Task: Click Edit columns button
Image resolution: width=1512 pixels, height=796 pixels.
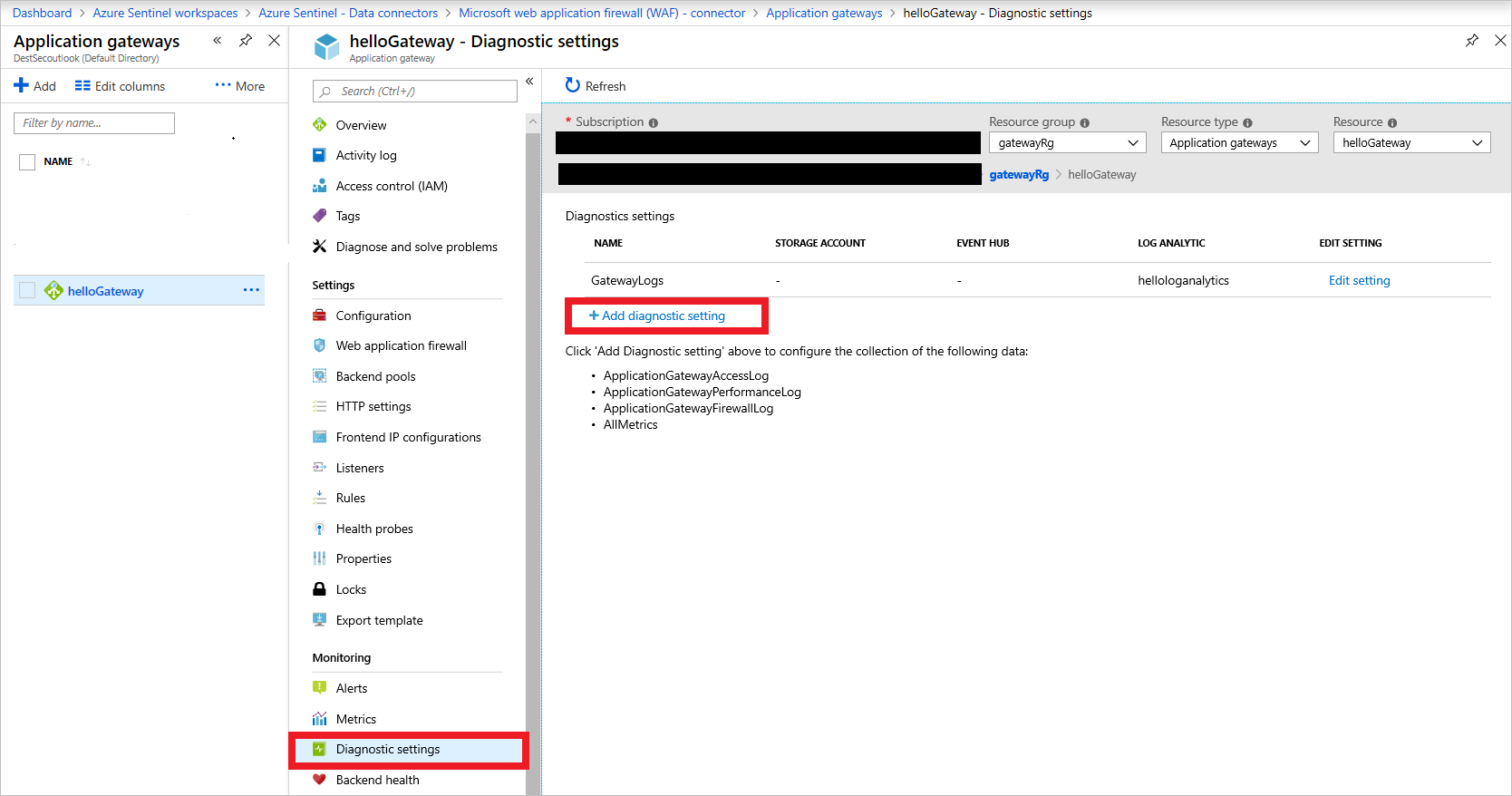Action: (120, 86)
